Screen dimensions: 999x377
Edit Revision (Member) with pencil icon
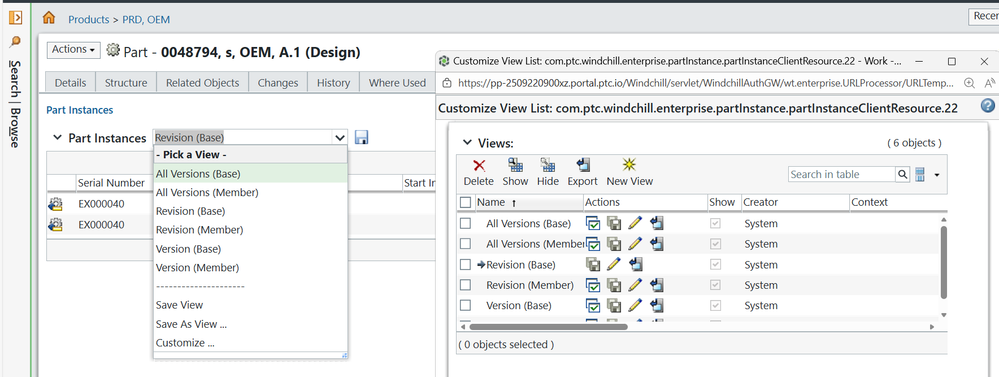pyautogui.click(x=635, y=285)
